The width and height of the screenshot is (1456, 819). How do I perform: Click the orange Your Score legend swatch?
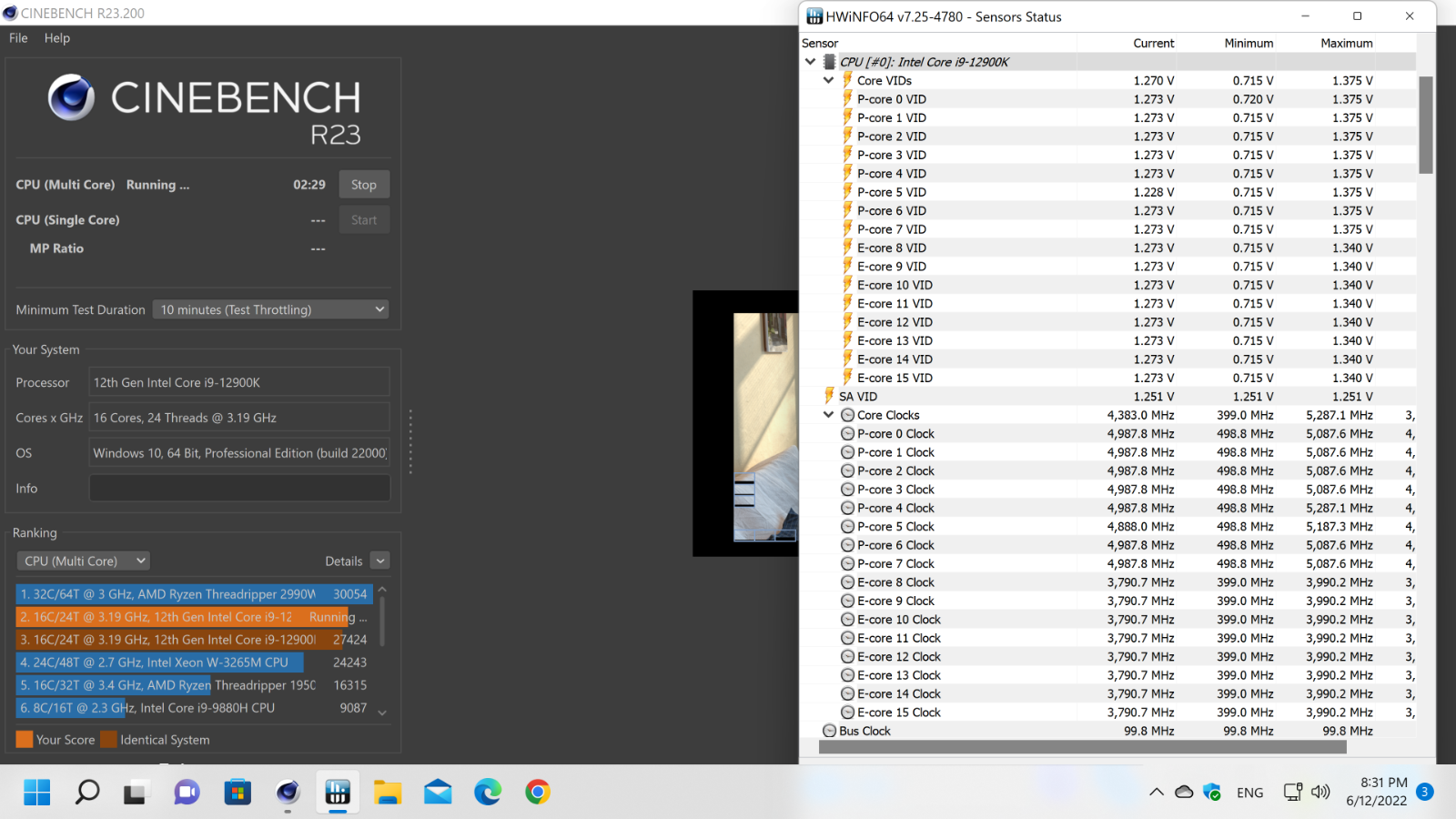point(25,740)
